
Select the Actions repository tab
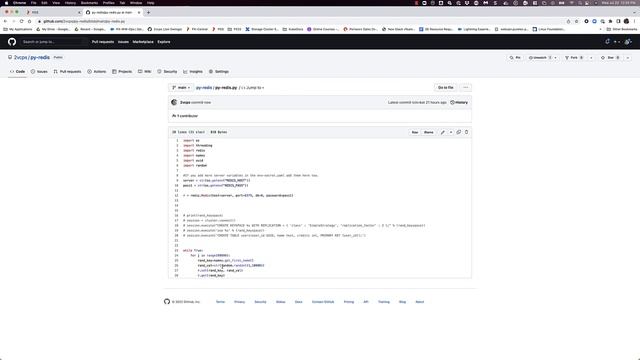pyautogui.click(x=97, y=71)
